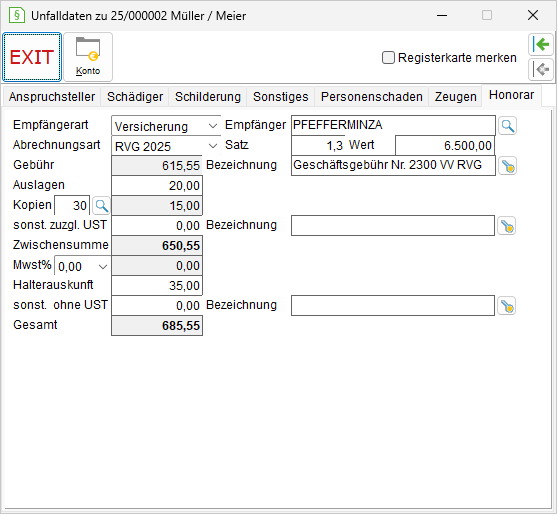Viewport: 558px width, 516px height.
Task: Click the gray arrow navigation icon
Action: pyautogui.click(x=541, y=69)
